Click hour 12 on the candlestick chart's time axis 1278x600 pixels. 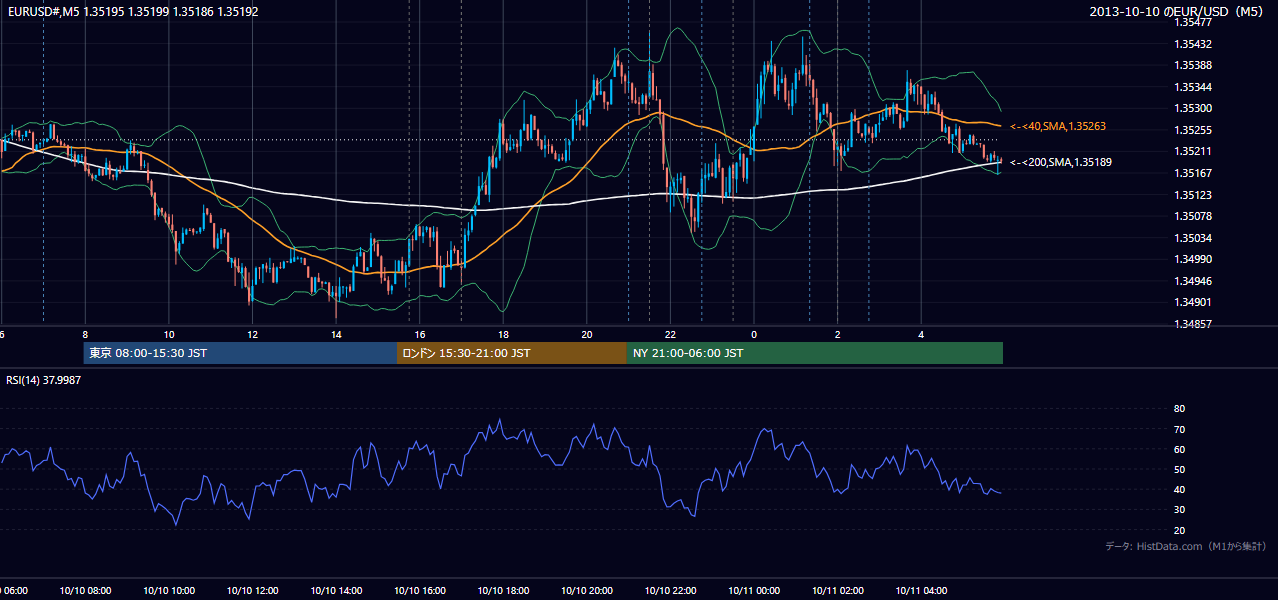[253, 334]
